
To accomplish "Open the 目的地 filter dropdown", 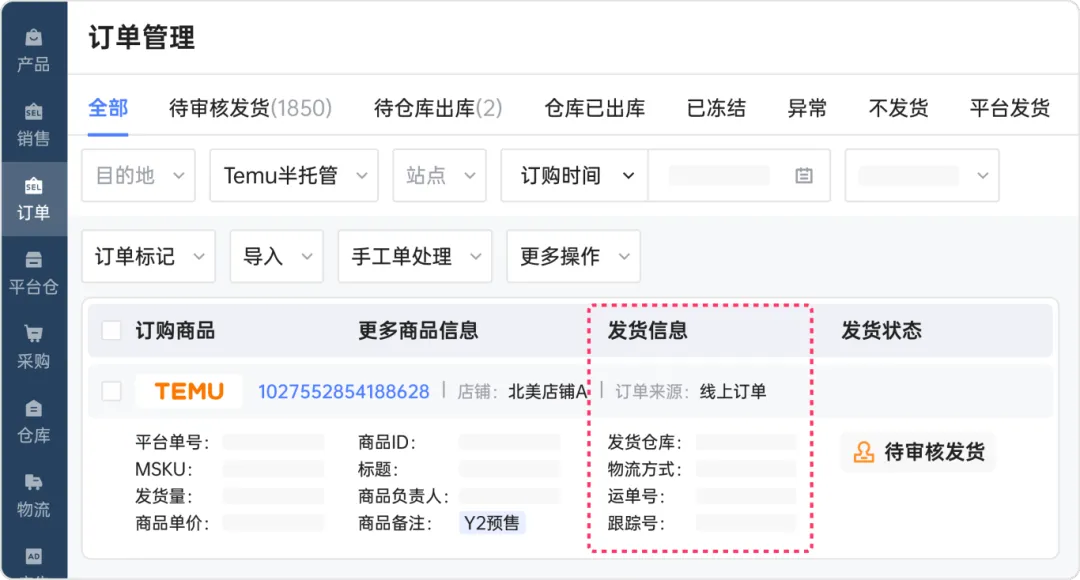I will (x=137, y=175).
